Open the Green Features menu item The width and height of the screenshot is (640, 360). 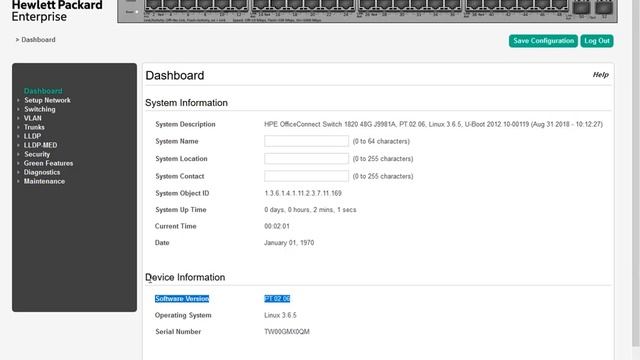tap(49, 163)
